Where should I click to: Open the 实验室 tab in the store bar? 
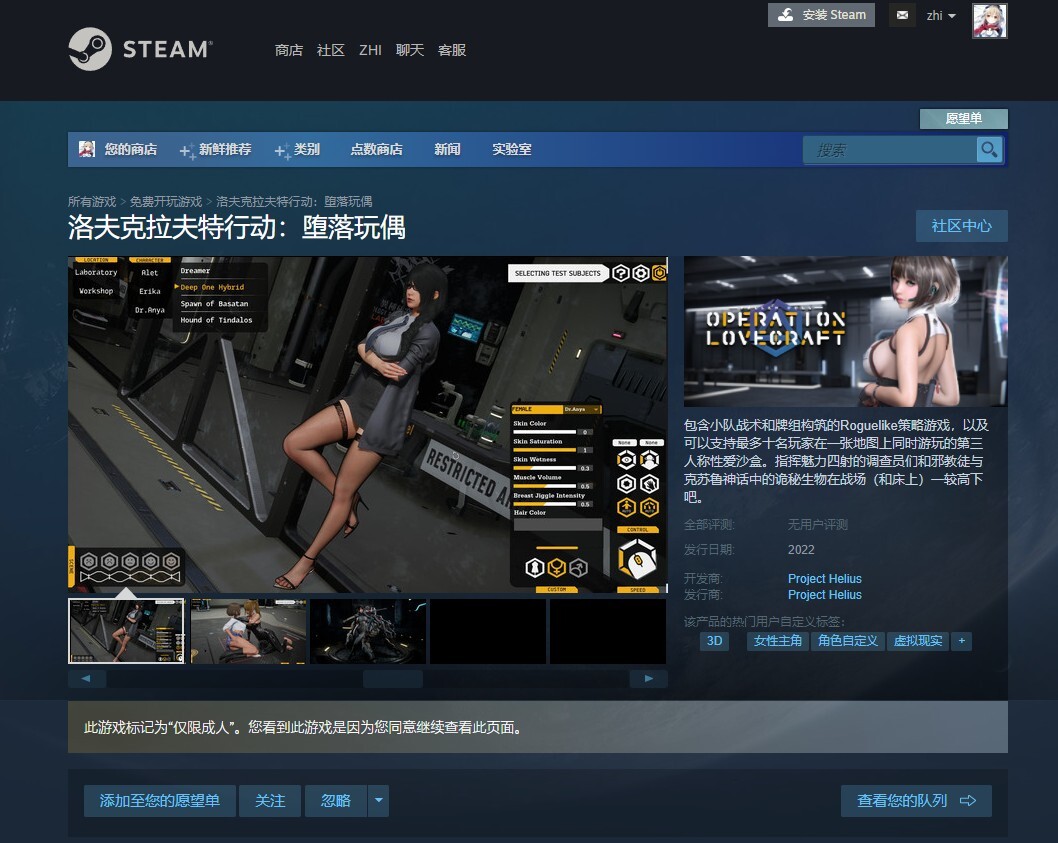511,149
